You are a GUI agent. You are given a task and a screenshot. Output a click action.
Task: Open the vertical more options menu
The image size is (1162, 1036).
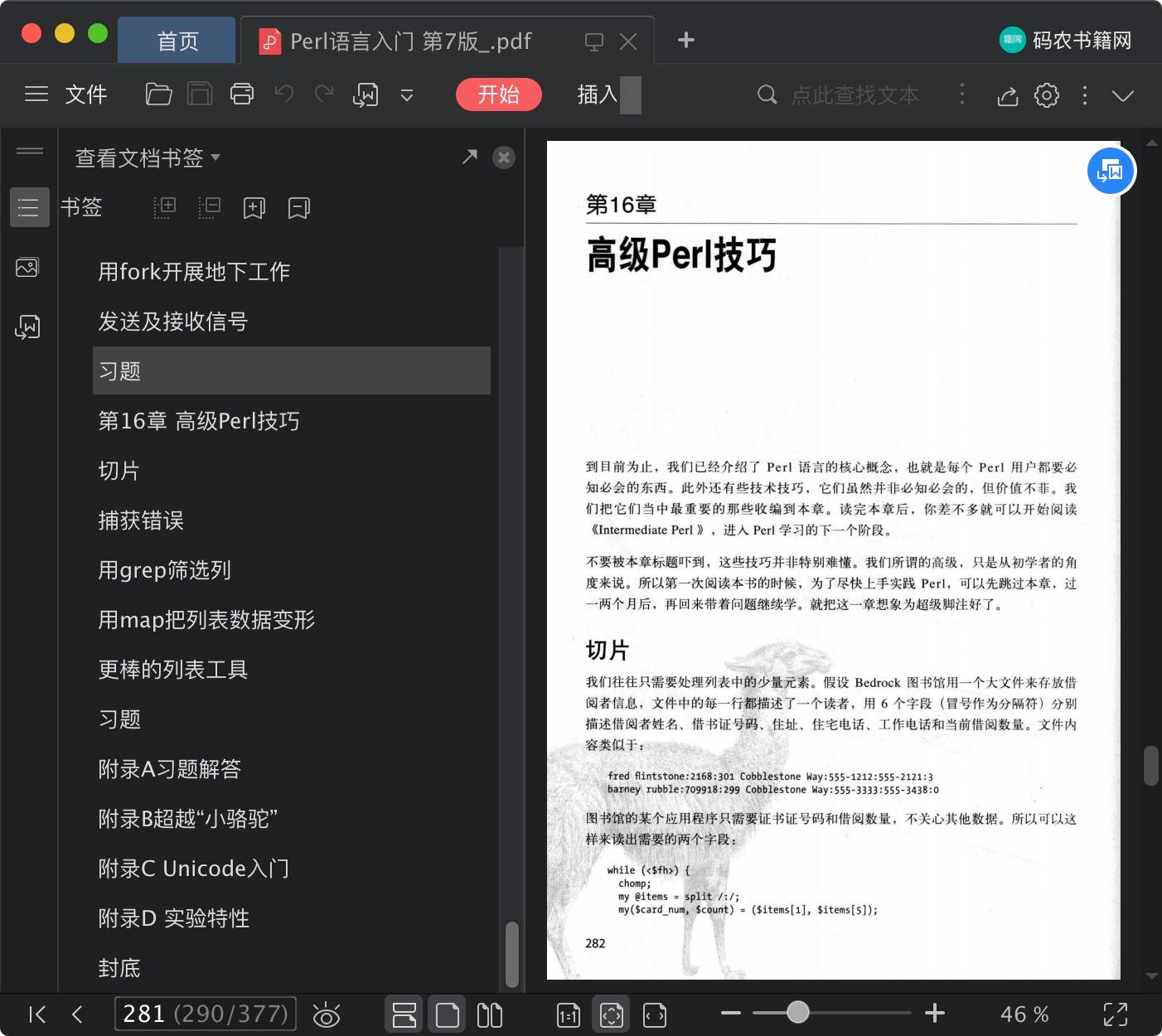tap(1085, 95)
